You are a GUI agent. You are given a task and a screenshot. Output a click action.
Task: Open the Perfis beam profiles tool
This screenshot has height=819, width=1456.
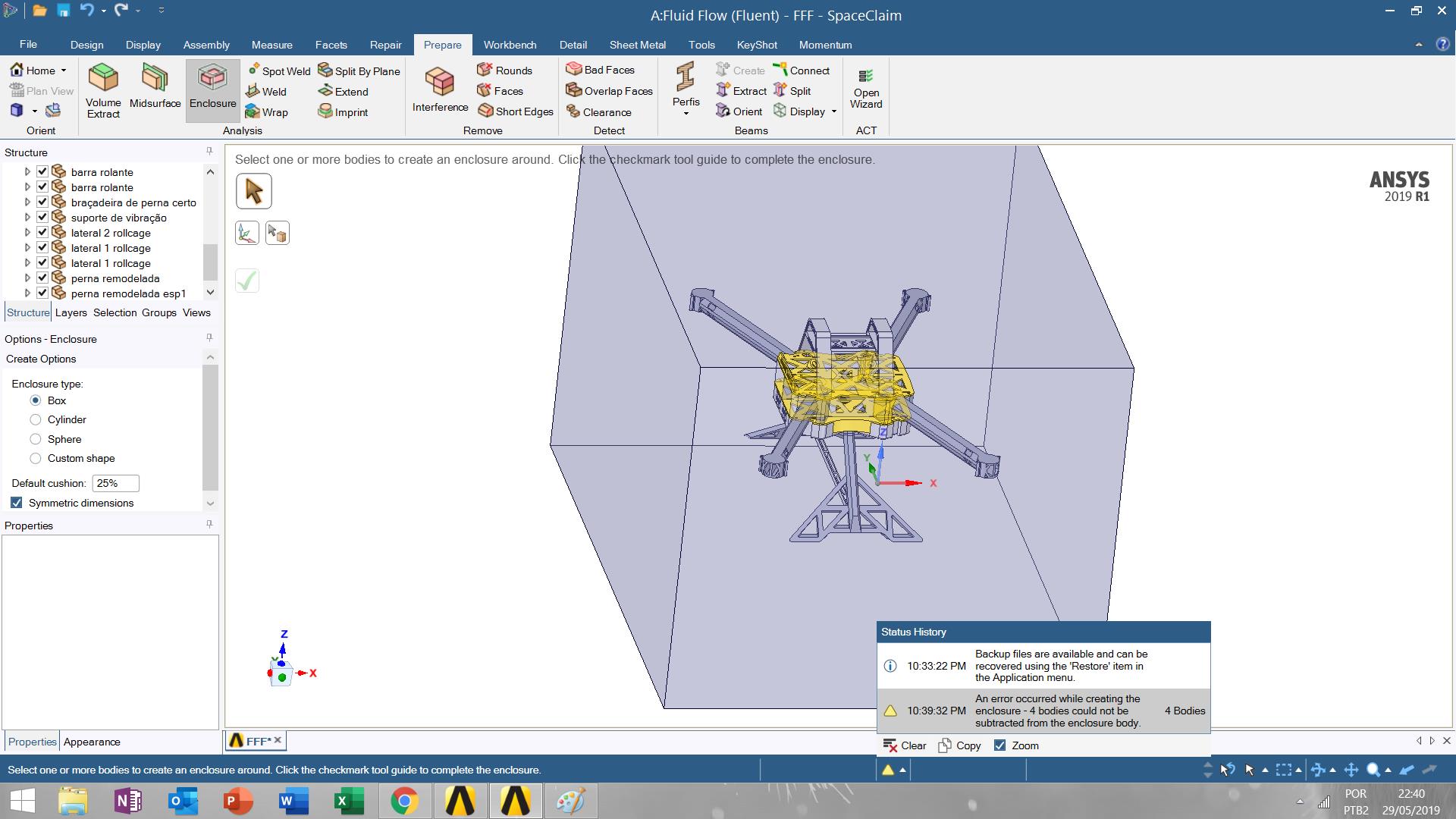tap(686, 77)
